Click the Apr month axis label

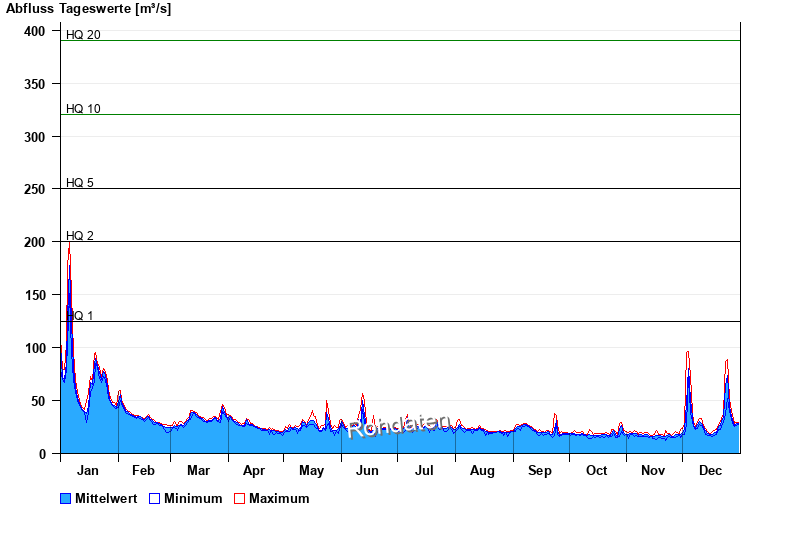click(x=254, y=470)
